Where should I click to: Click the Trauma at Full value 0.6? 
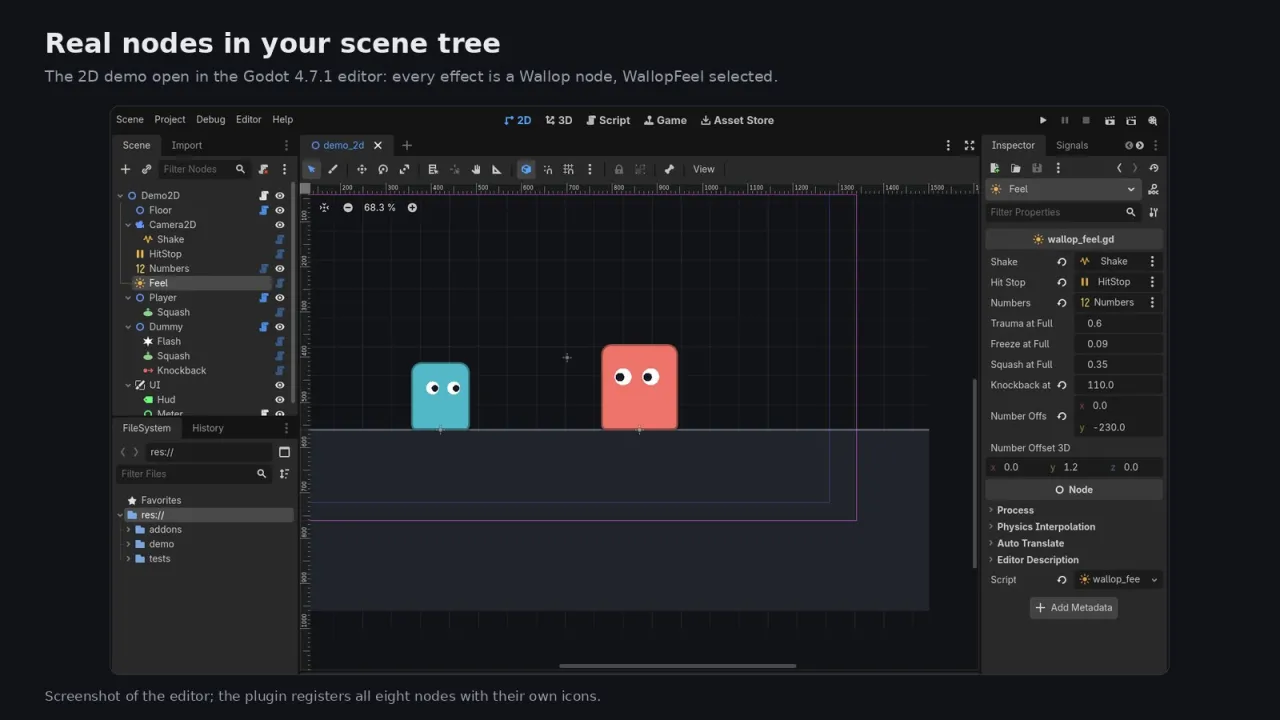(x=1118, y=324)
